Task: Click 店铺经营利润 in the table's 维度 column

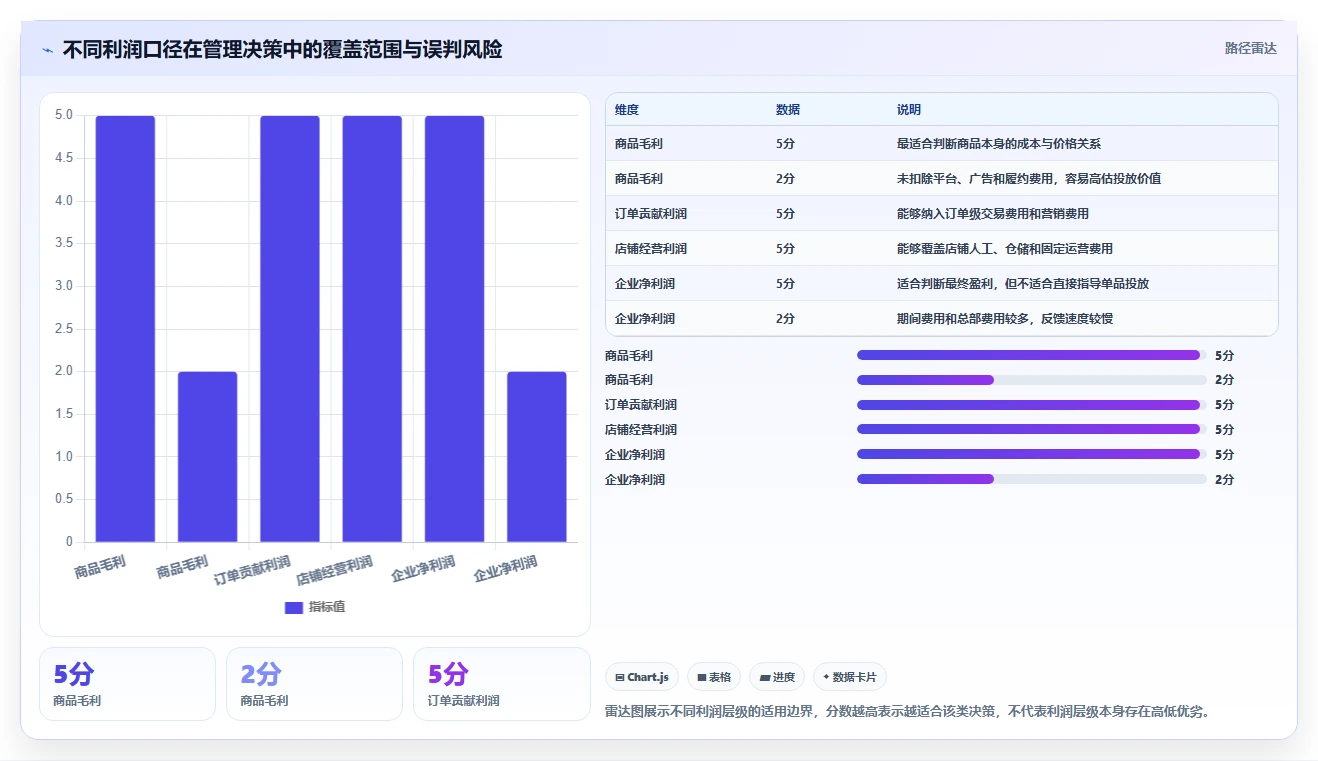Action: point(651,249)
